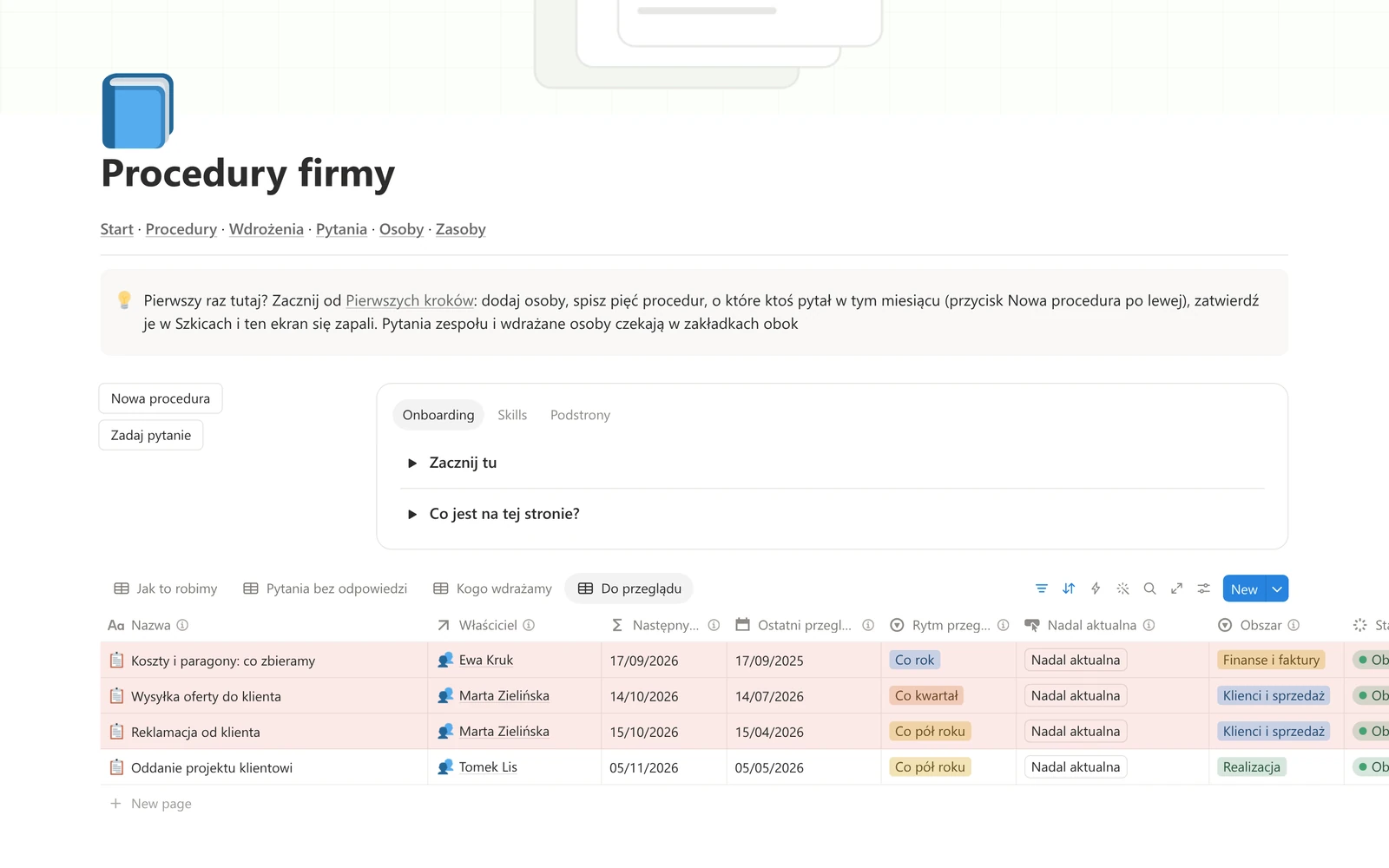Go to the Zasoby navigation link

[x=461, y=229]
